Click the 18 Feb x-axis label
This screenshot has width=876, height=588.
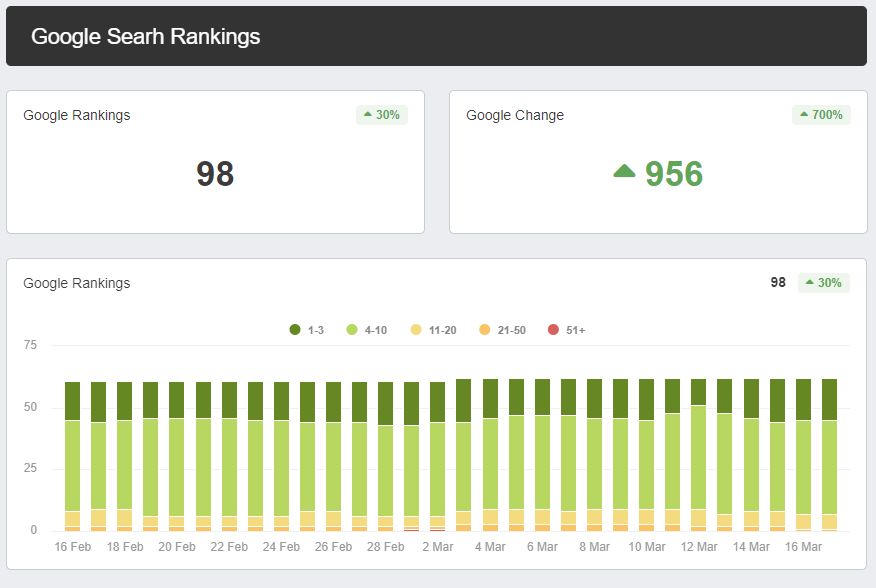point(125,547)
